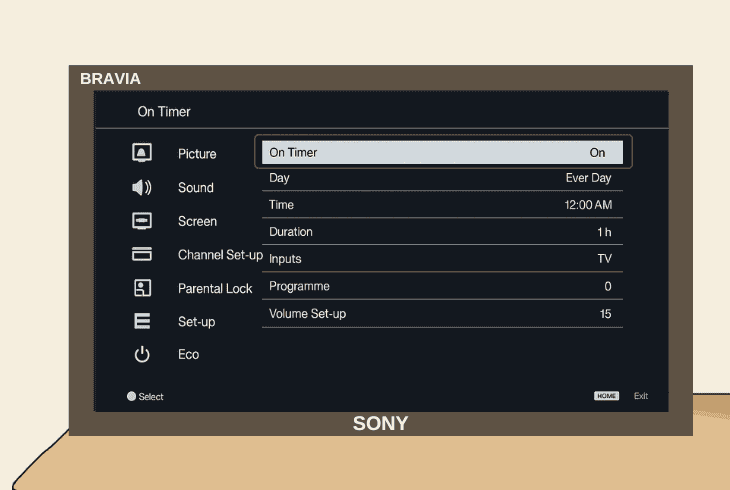Select the Eco power icon

click(x=142, y=354)
